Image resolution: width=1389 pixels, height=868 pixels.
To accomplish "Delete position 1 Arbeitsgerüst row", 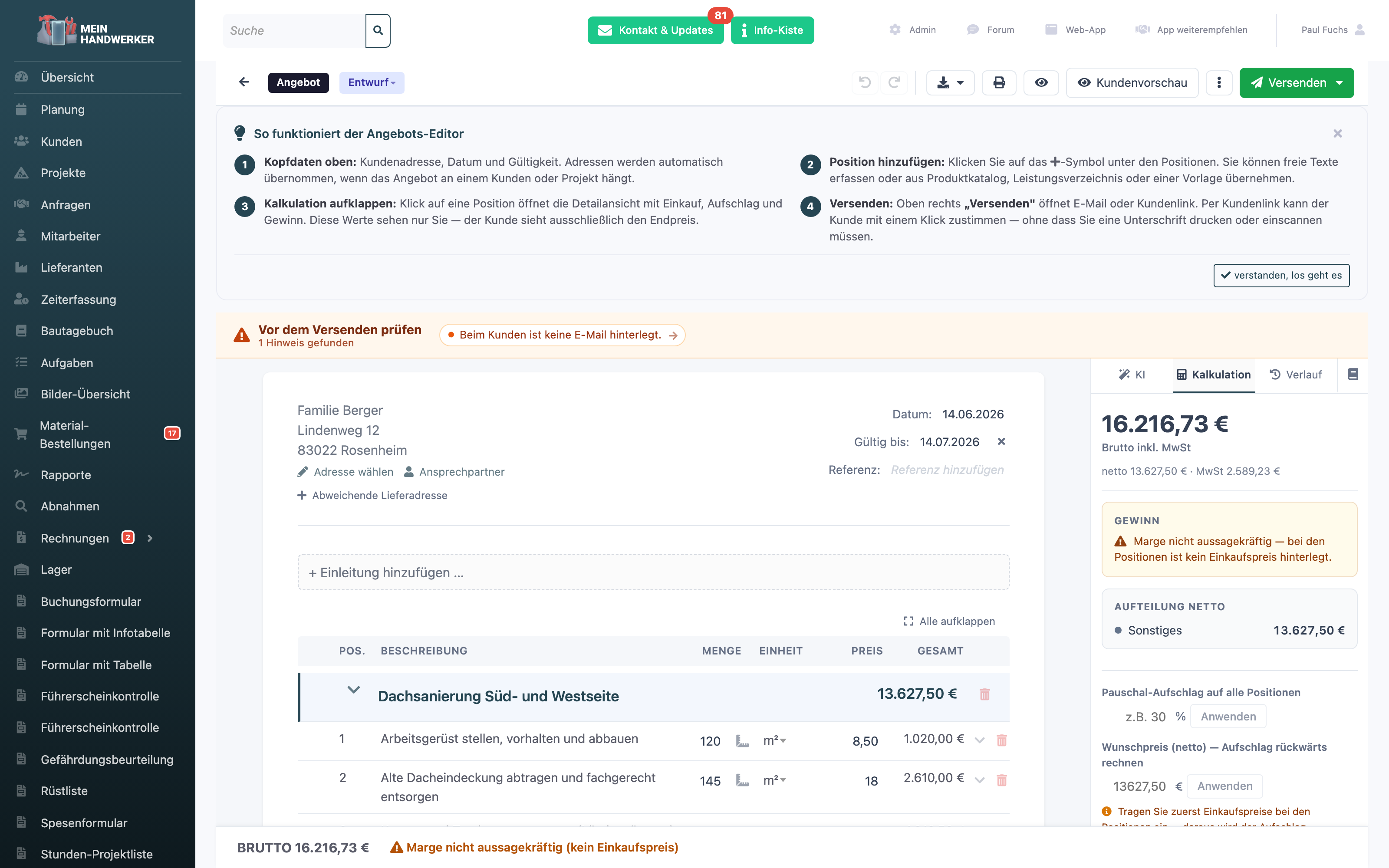I will click(x=1001, y=740).
